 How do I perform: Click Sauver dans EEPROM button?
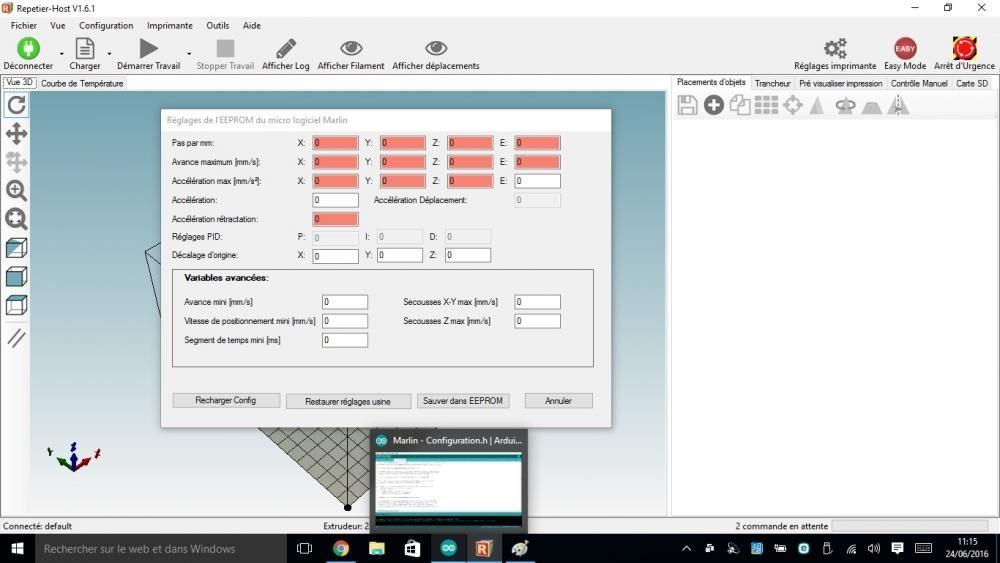point(463,400)
